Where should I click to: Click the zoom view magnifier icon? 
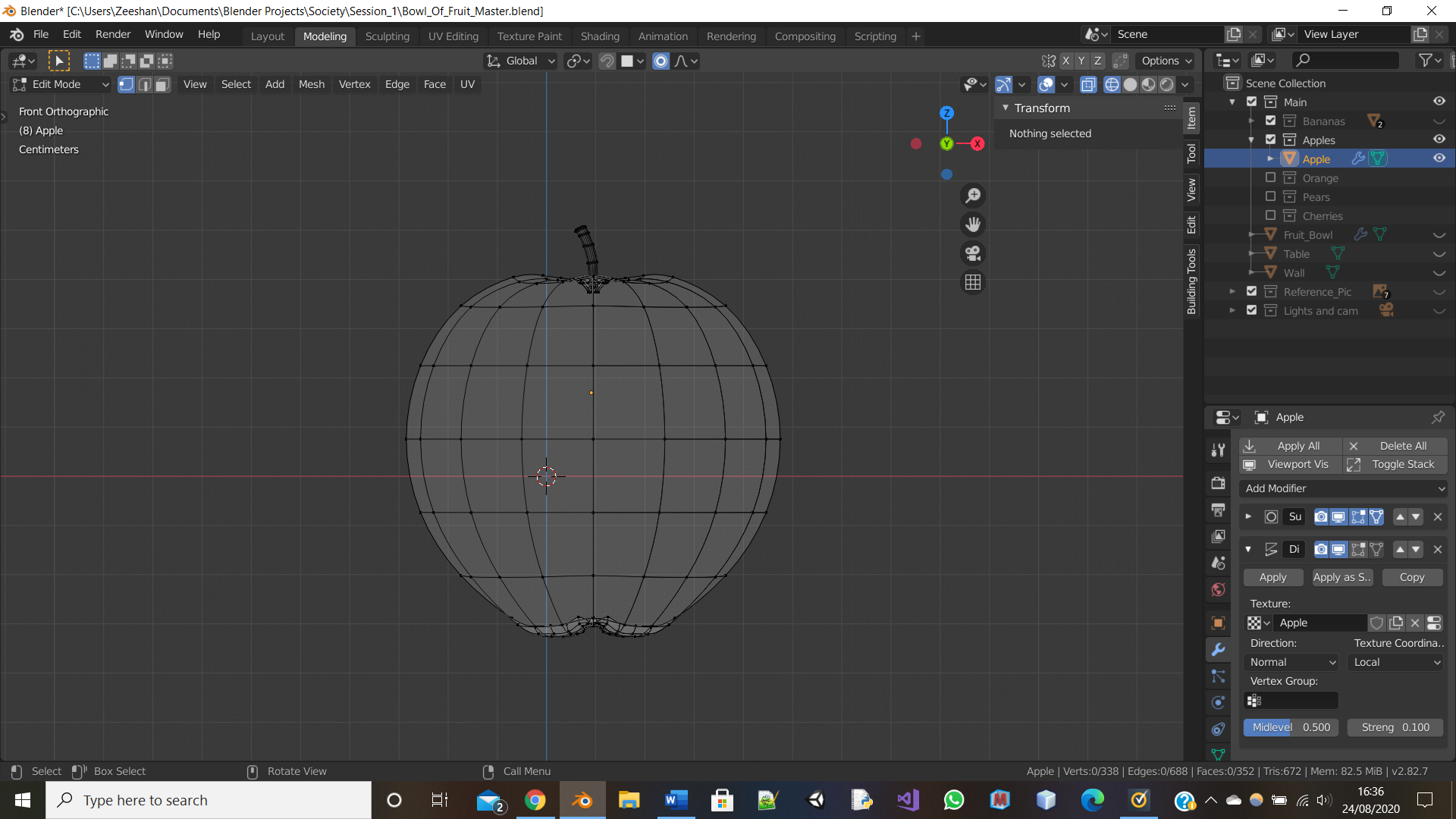pos(973,196)
